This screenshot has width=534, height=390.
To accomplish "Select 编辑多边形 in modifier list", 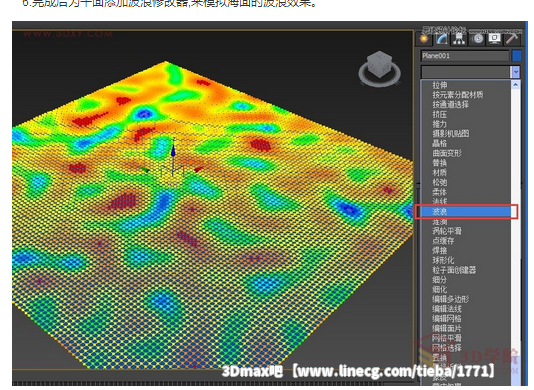I will (451, 299).
